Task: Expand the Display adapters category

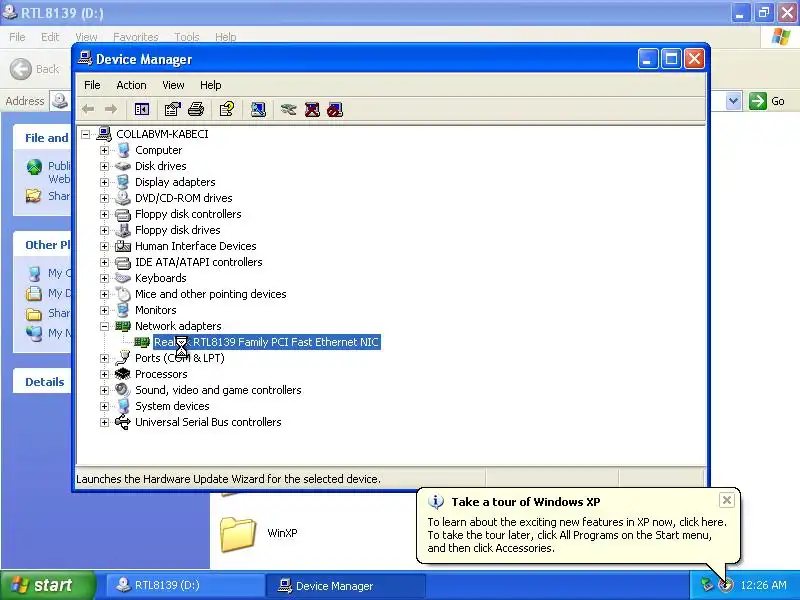Action: (x=104, y=182)
